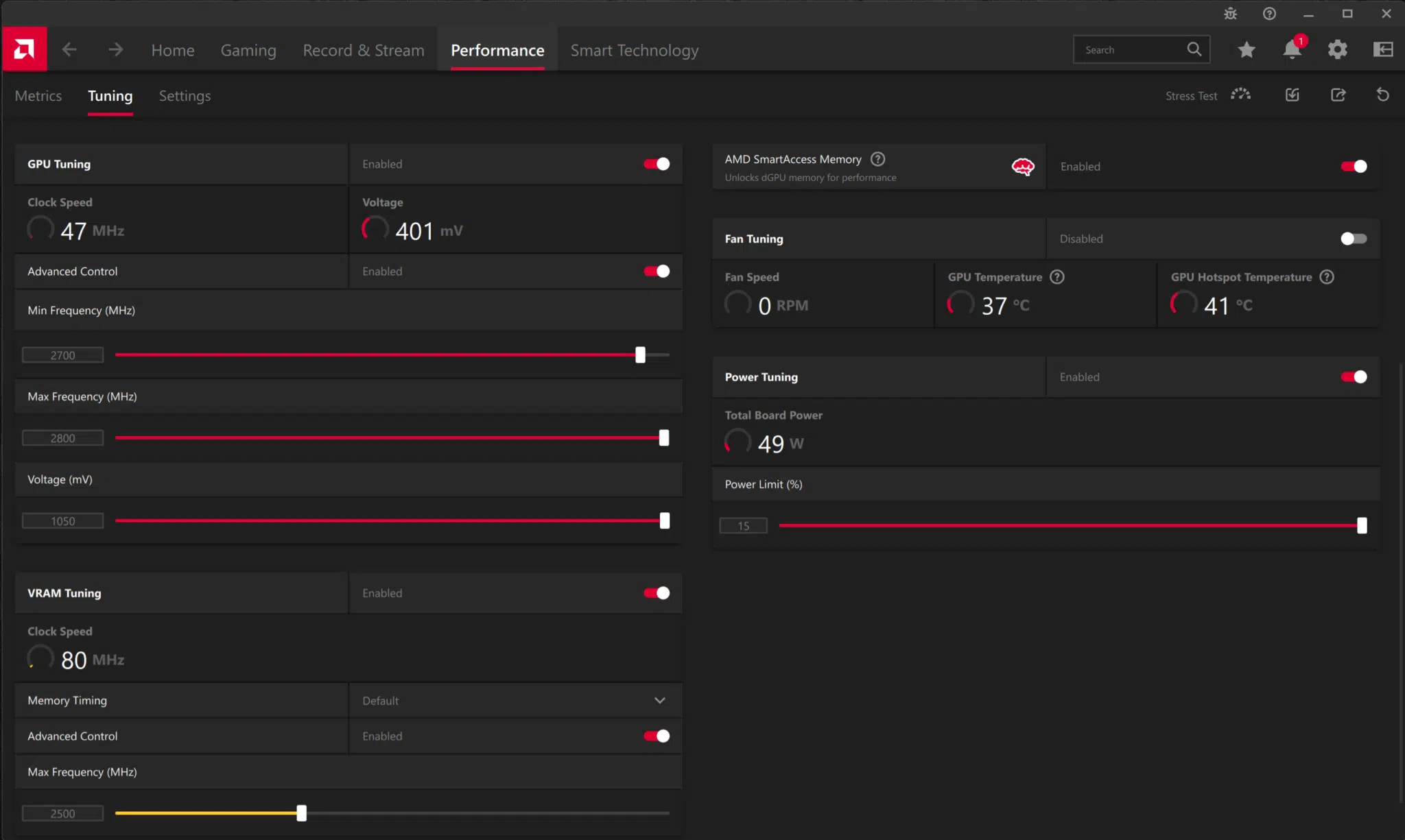The image size is (1405, 840).
Task: Switch to Record & Stream tab
Action: click(x=364, y=50)
